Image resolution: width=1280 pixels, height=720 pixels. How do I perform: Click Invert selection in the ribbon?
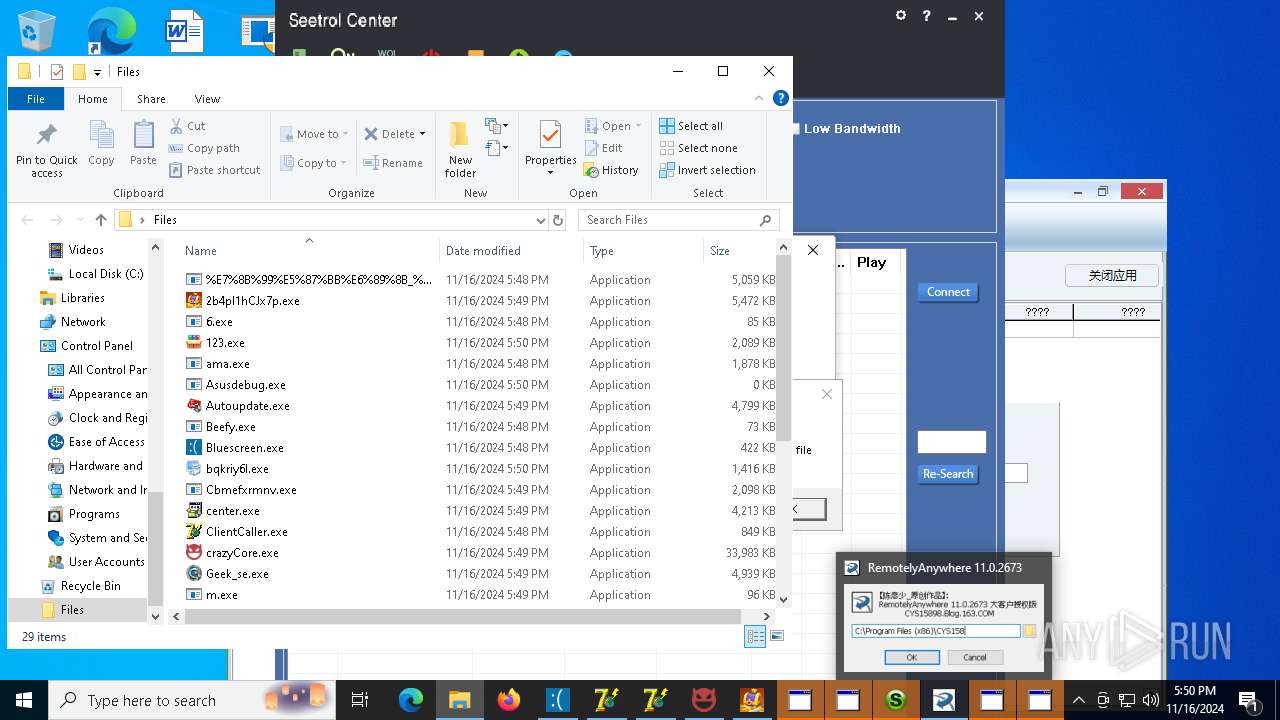(707, 170)
